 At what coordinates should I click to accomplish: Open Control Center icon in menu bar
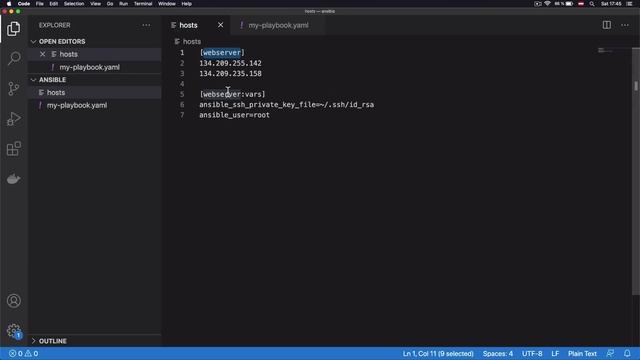tap(629, 4)
